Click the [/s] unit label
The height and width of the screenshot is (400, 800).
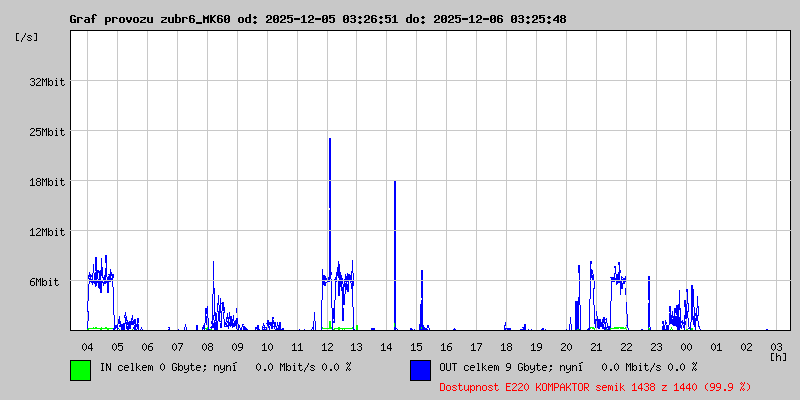(x=27, y=36)
